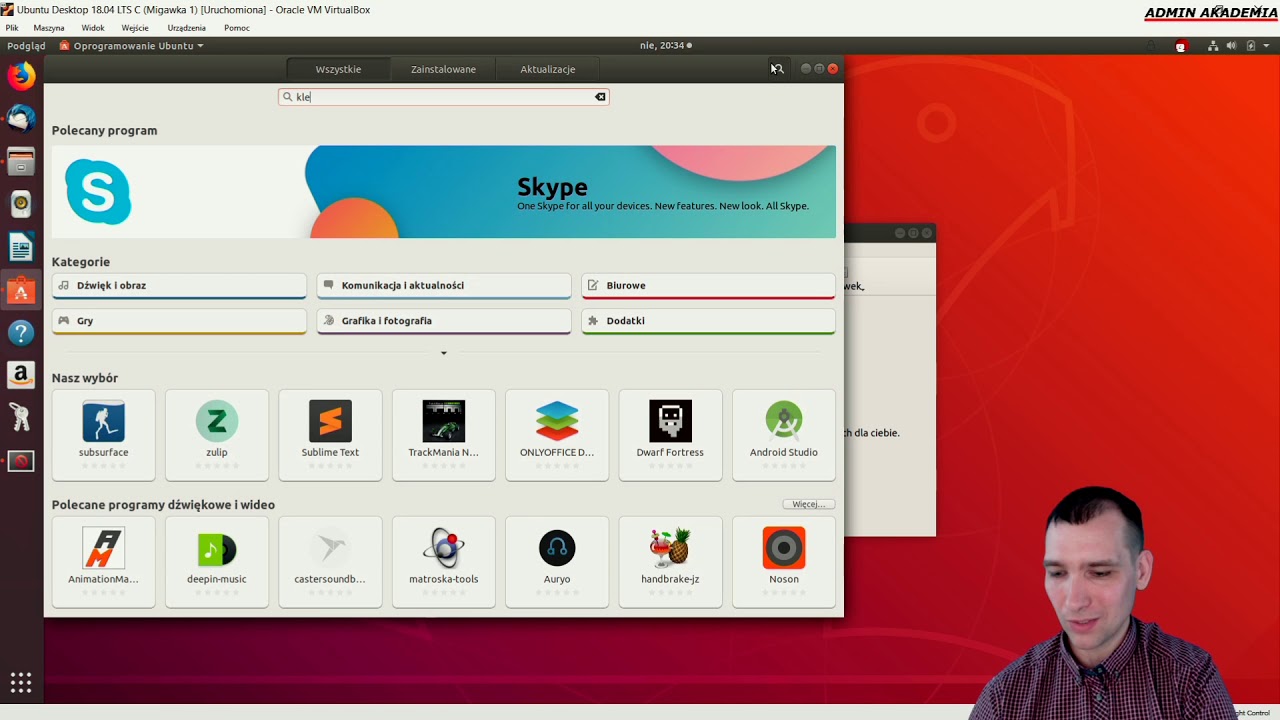This screenshot has height=720, width=1280.
Task: Open Firefox from the Ubuntu dock
Action: [21, 76]
